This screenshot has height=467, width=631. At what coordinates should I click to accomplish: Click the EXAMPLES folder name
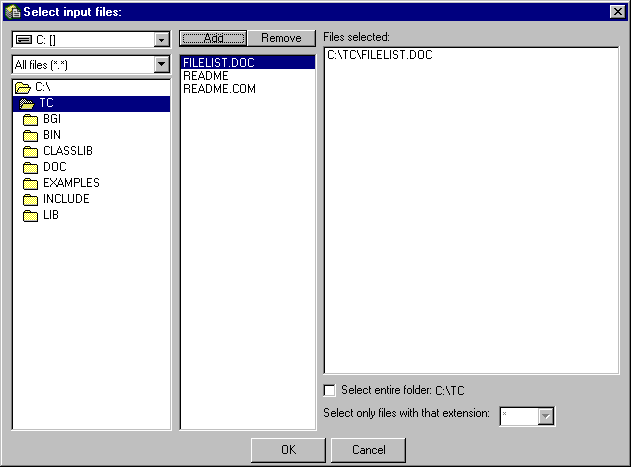click(71, 183)
